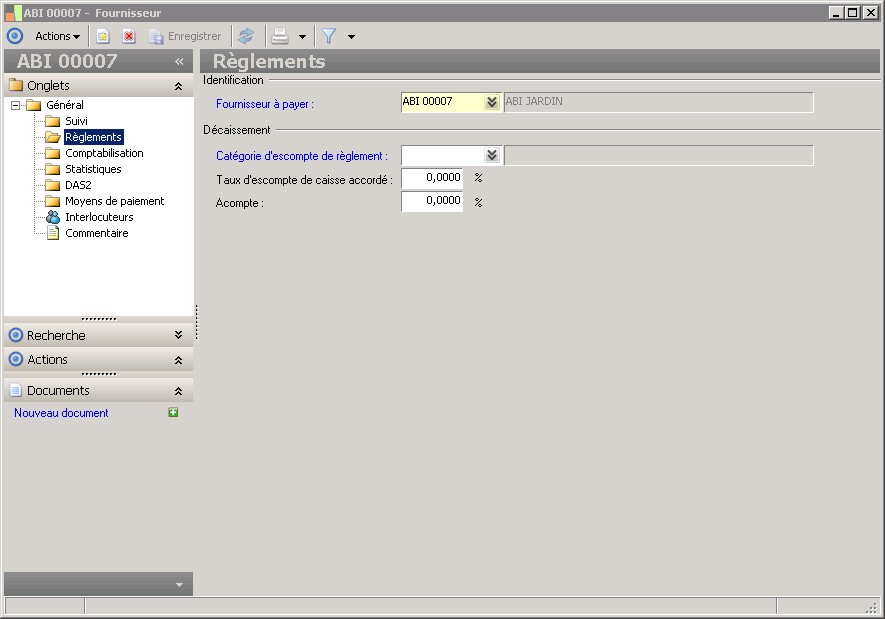Click the blue circle icon left of Actions
Image resolution: width=885 pixels, height=619 pixels.
15,36
